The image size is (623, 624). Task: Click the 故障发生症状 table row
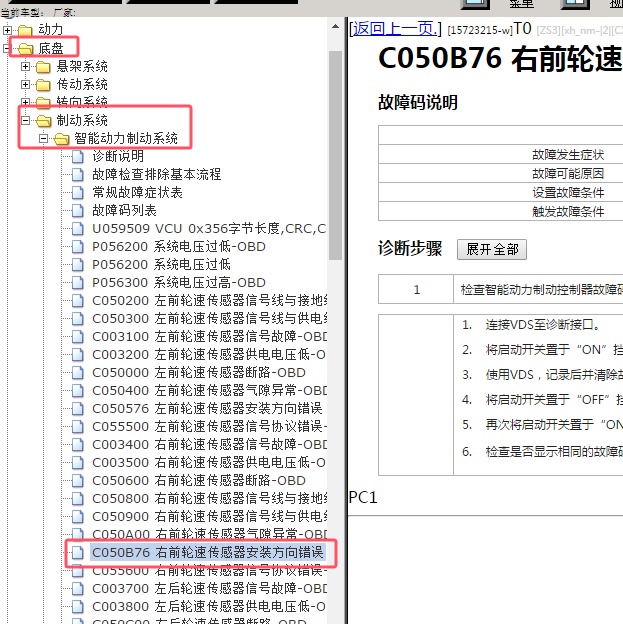(x=500, y=154)
